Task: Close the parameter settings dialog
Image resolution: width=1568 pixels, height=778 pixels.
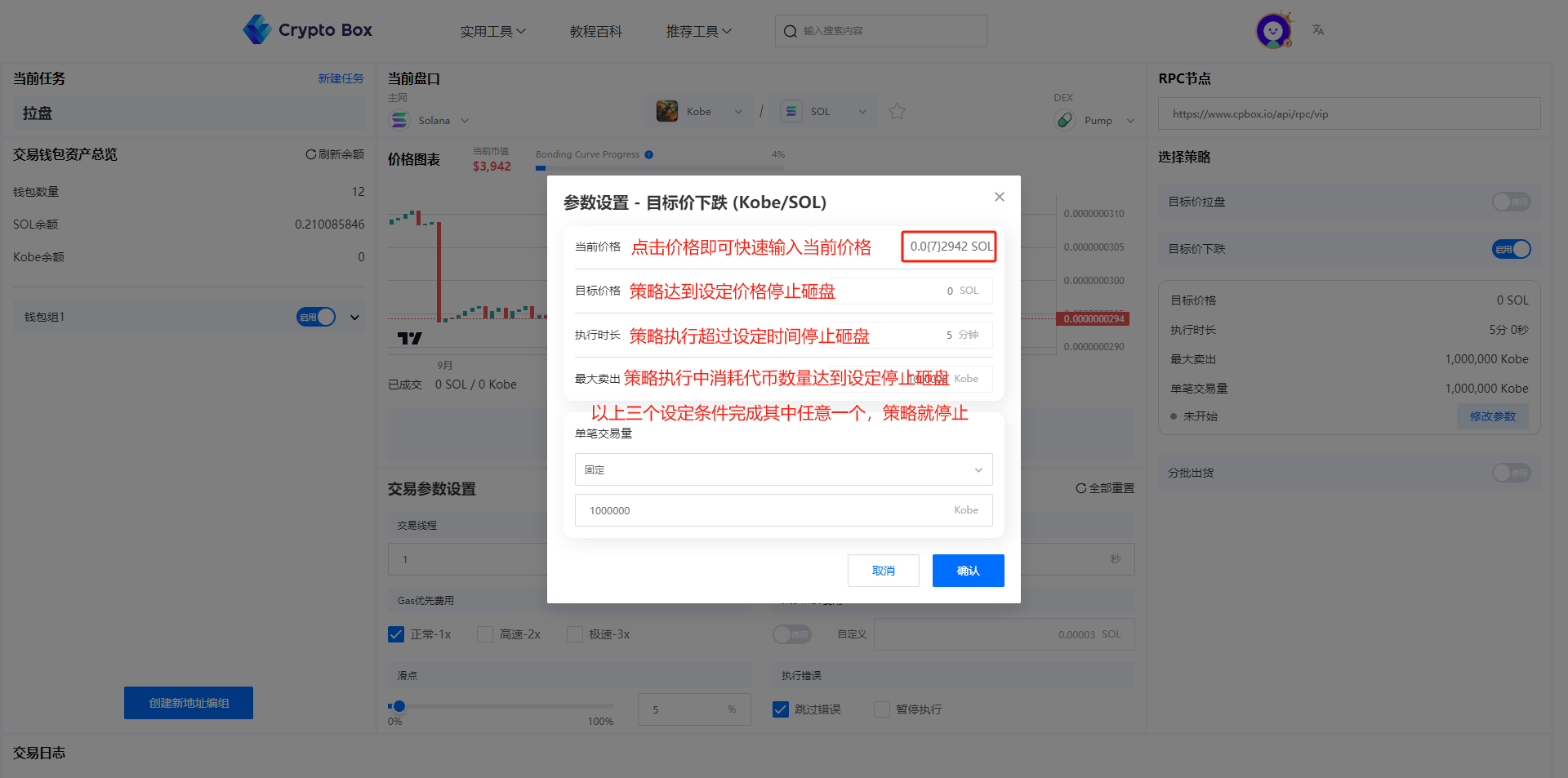Action: point(999,197)
